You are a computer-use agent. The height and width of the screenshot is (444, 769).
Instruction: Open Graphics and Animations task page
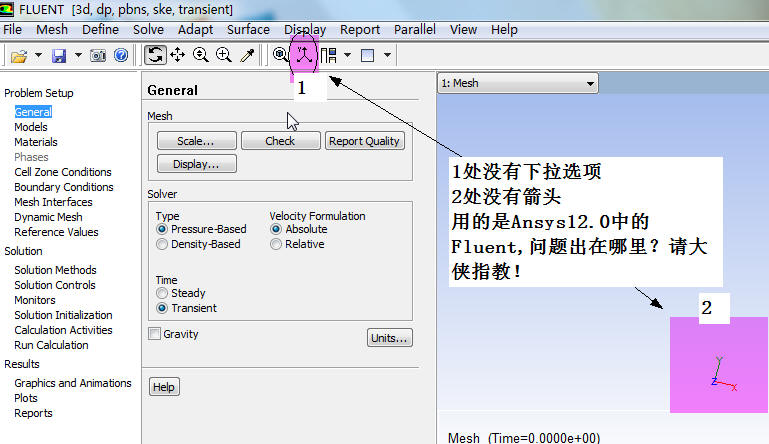click(x=73, y=383)
